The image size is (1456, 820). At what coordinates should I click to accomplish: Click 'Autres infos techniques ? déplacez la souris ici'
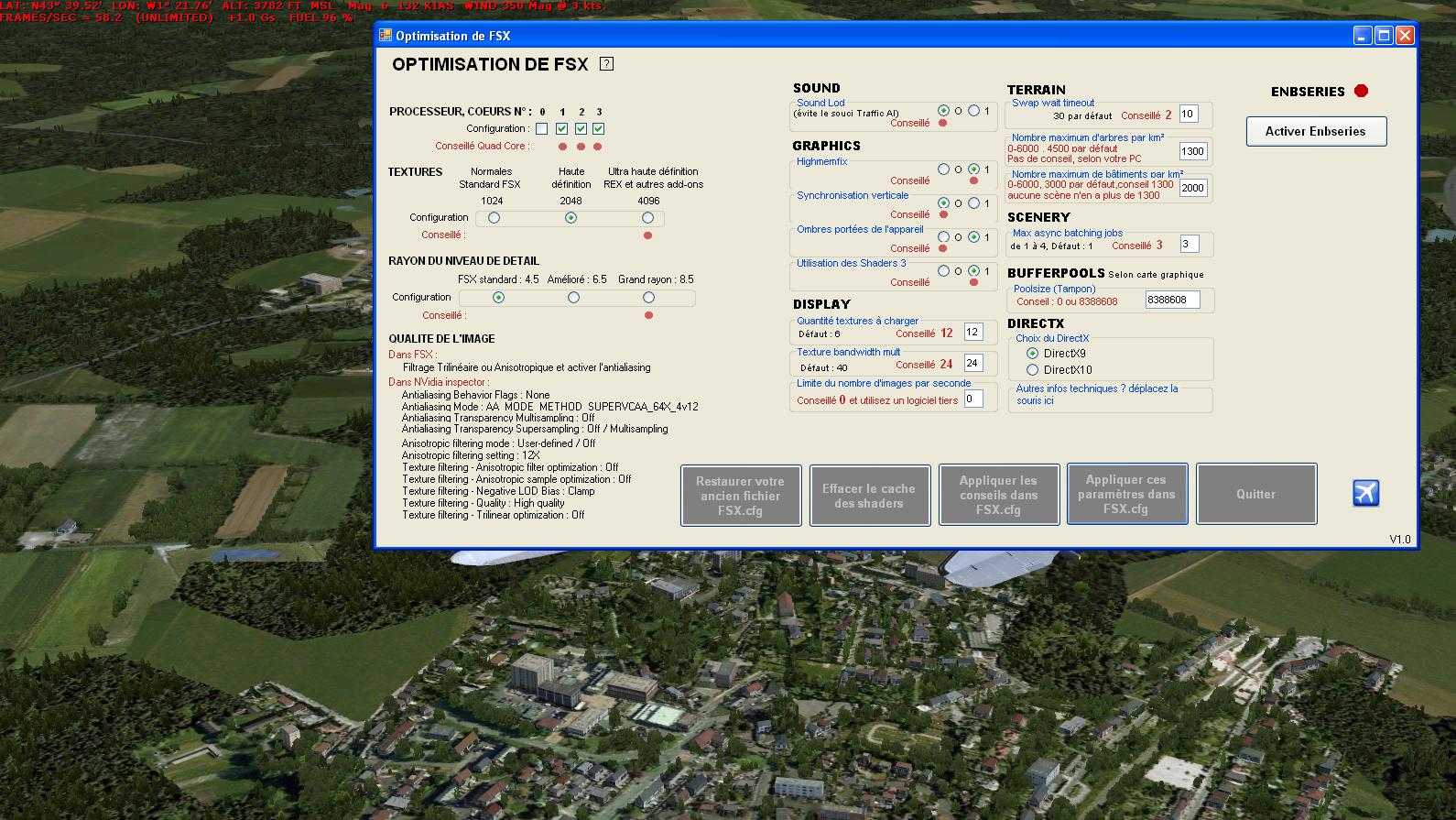(1097, 394)
